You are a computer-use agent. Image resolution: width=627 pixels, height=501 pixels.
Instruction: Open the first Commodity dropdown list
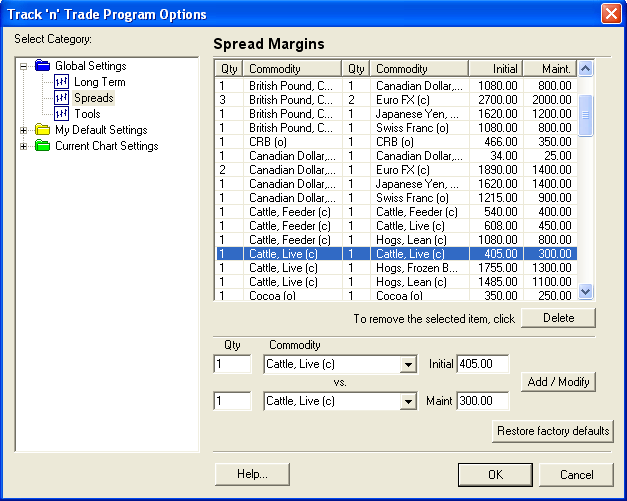click(407, 365)
